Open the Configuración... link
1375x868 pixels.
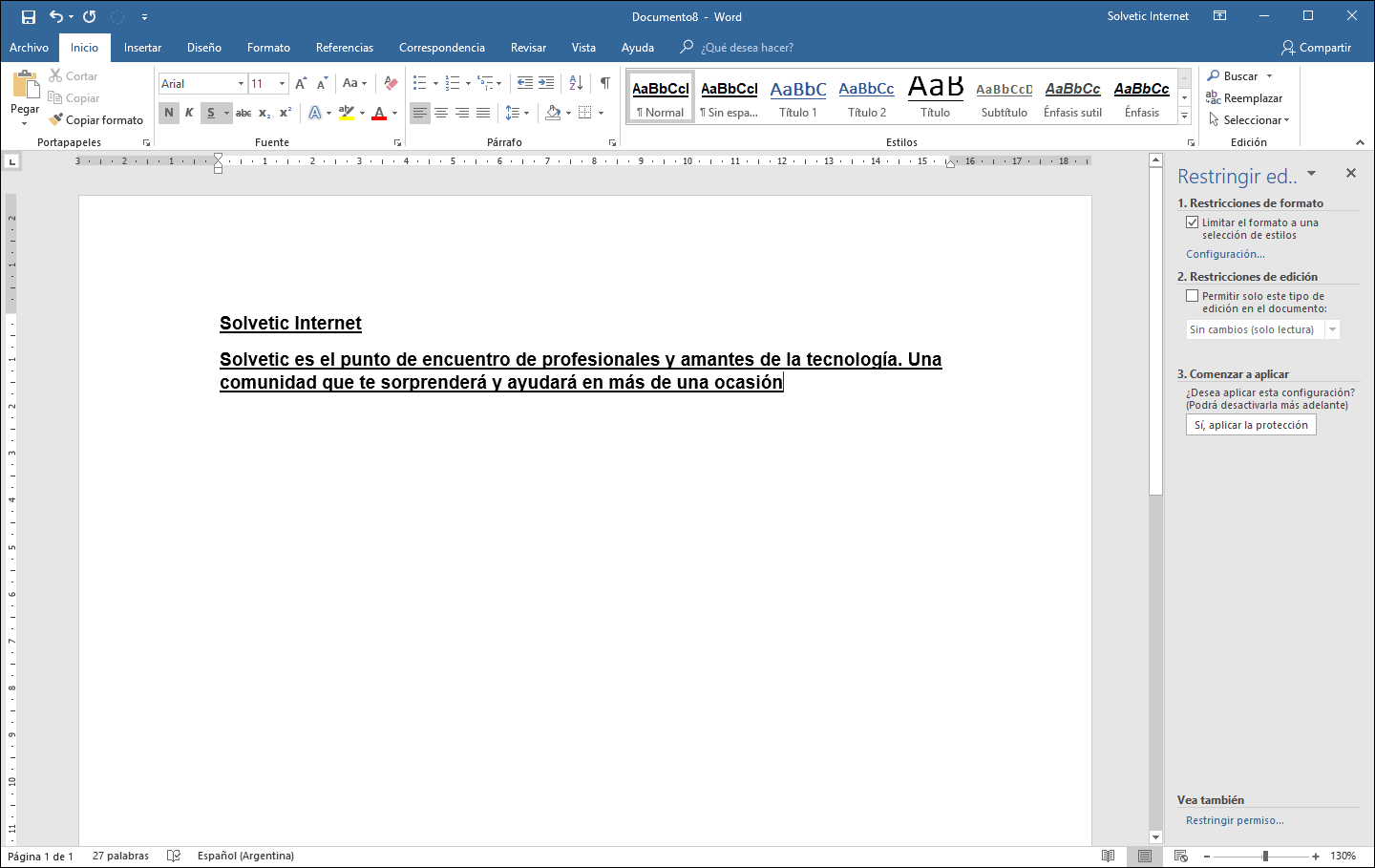click(1225, 254)
